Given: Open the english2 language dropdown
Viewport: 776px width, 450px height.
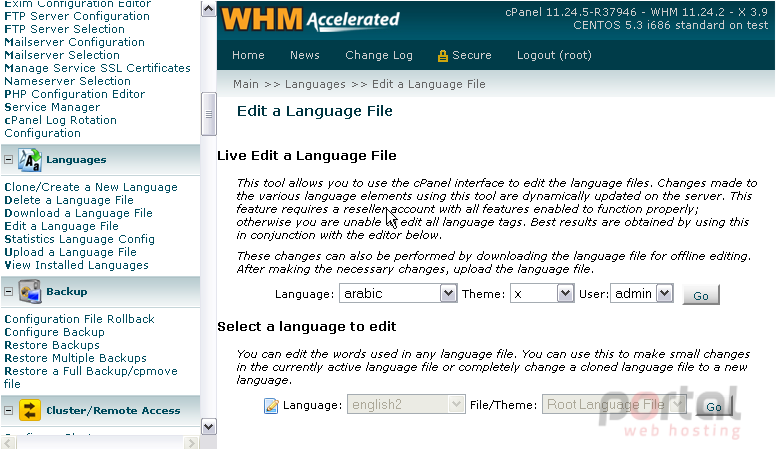Looking at the screenshot, I should click(x=406, y=404).
